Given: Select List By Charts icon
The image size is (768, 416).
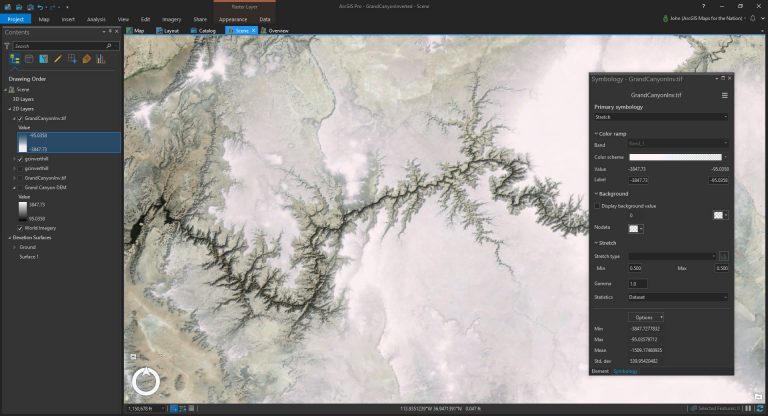Looking at the screenshot, I should pyautogui.click(x=101, y=59).
